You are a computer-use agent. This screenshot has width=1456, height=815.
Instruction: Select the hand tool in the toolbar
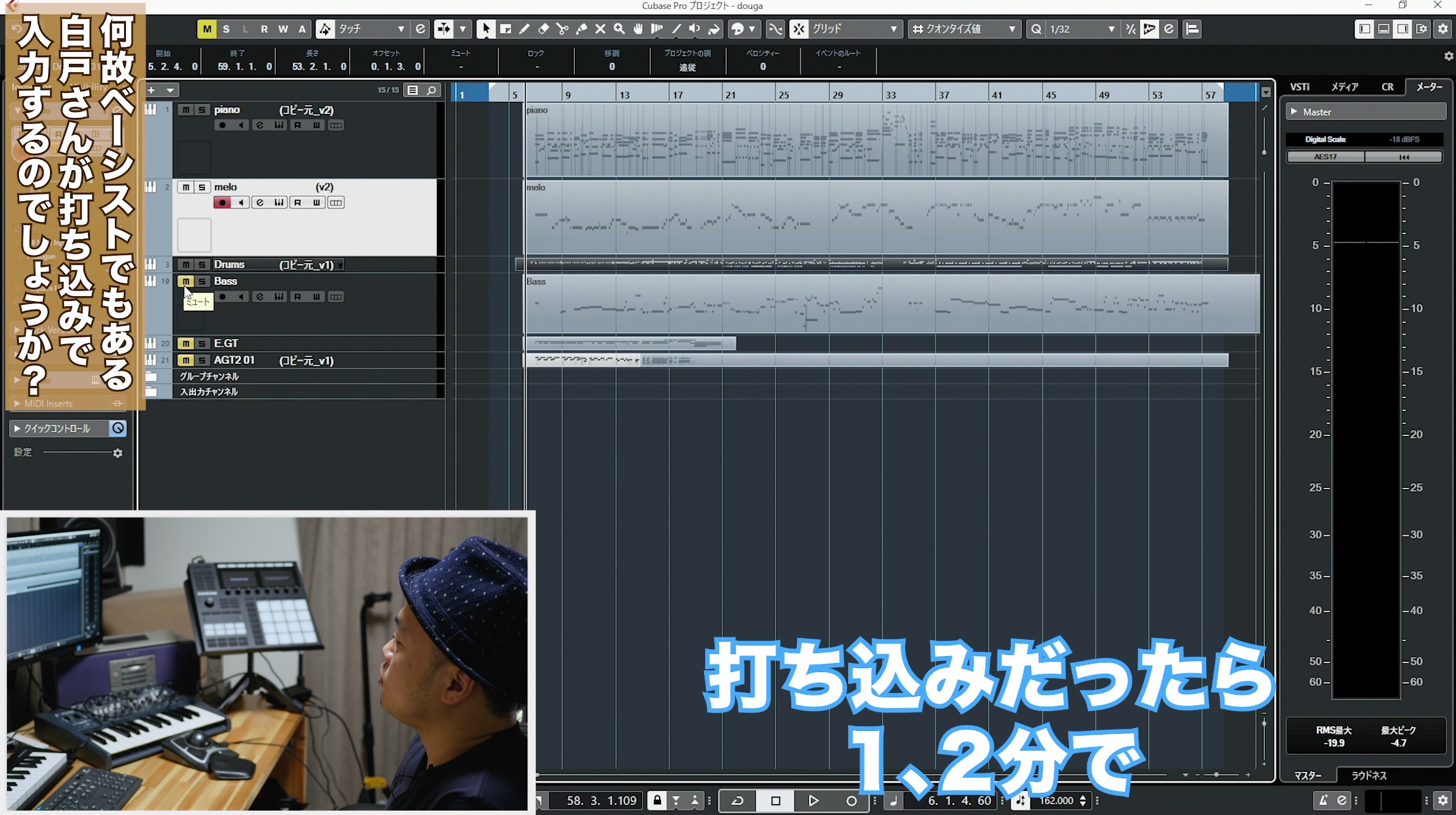click(x=638, y=29)
